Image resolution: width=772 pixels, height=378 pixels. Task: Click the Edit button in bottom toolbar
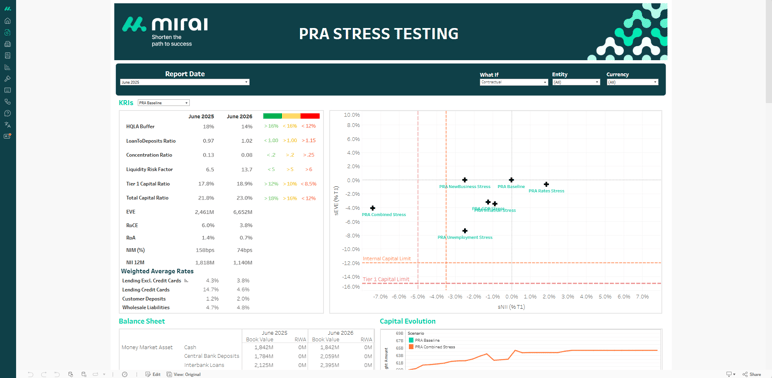(x=153, y=374)
